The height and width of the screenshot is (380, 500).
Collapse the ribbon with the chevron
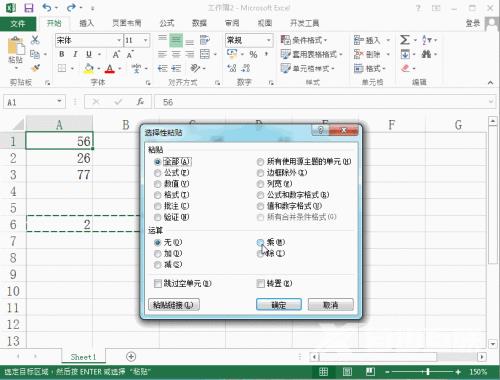pos(490,82)
